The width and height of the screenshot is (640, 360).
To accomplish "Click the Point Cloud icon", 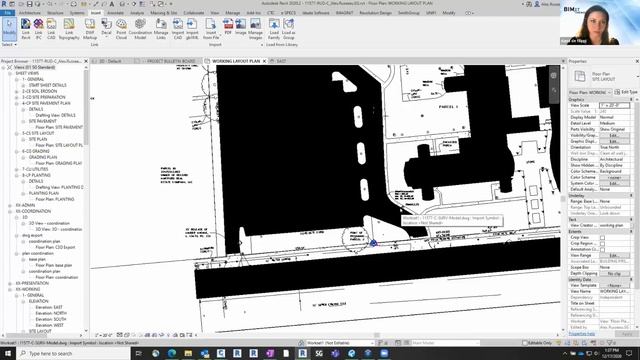I will point(121,29).
